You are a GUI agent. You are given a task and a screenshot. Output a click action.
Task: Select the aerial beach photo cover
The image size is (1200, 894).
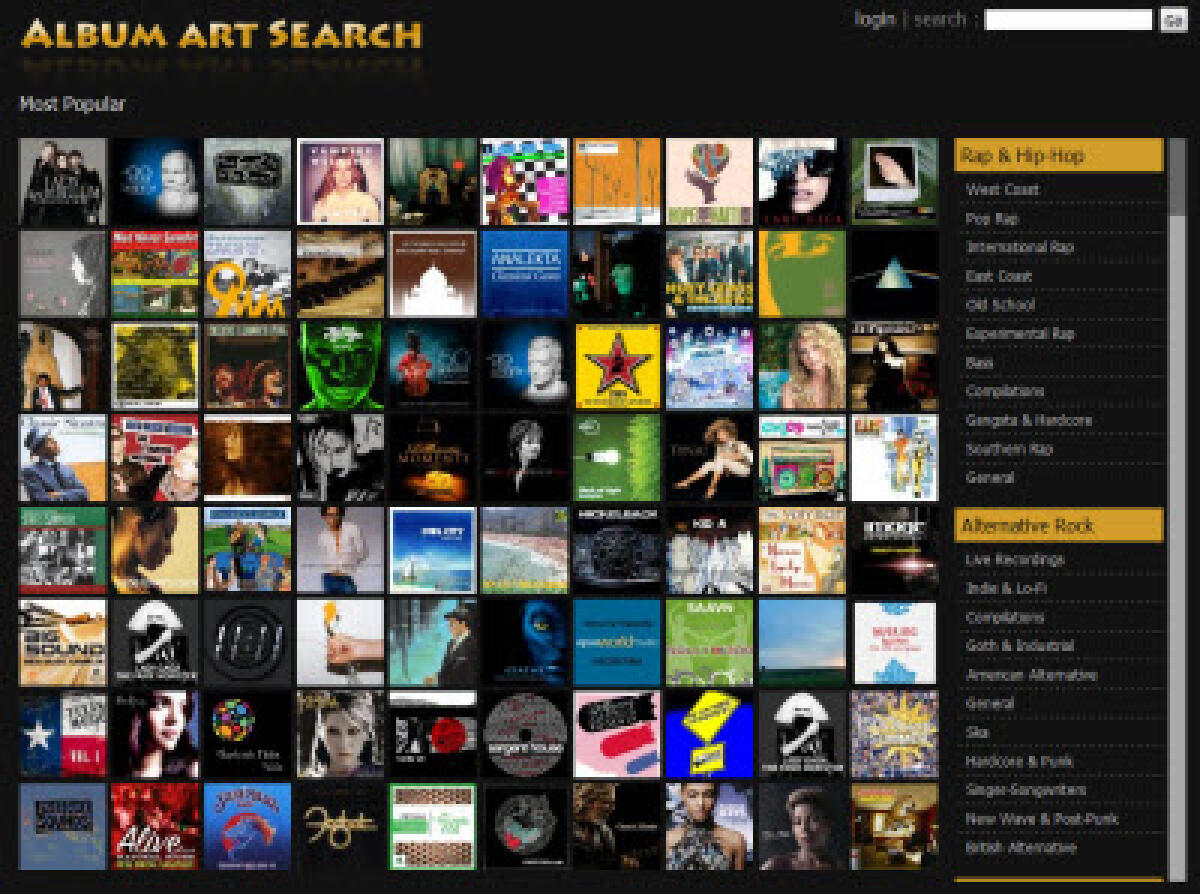point(525,550)
